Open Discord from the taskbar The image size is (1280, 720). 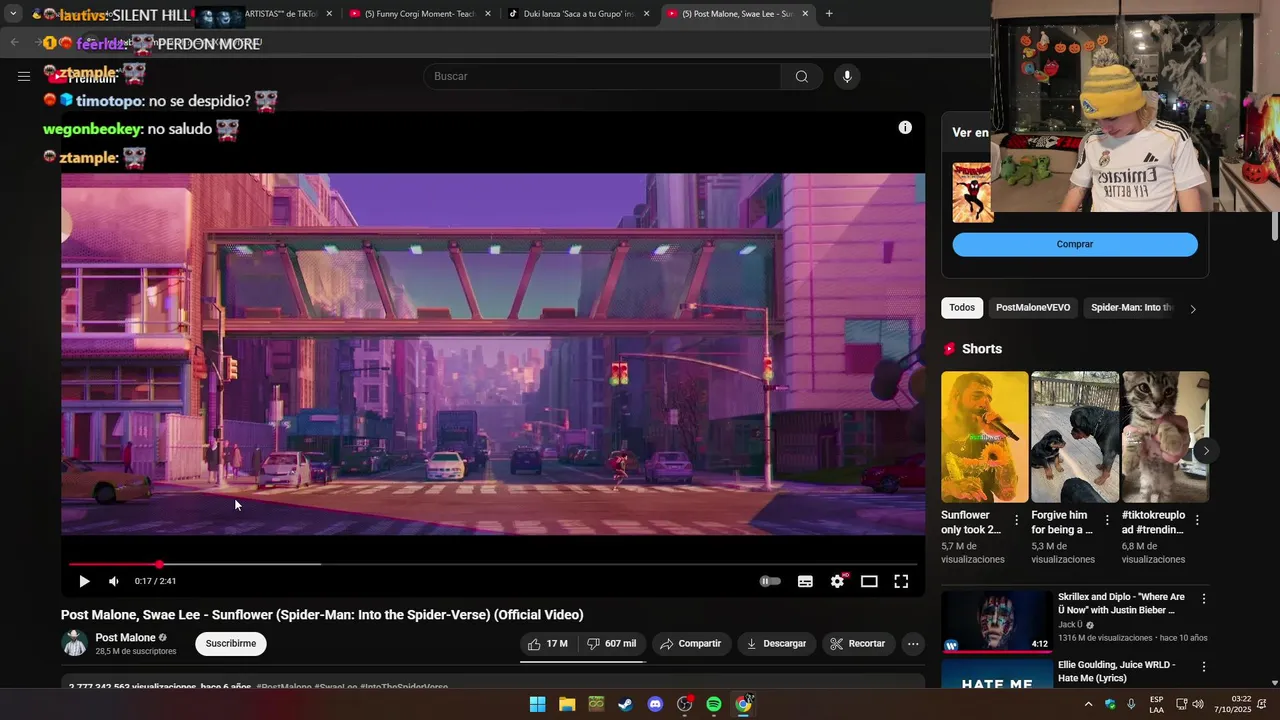tap(655, 704)
